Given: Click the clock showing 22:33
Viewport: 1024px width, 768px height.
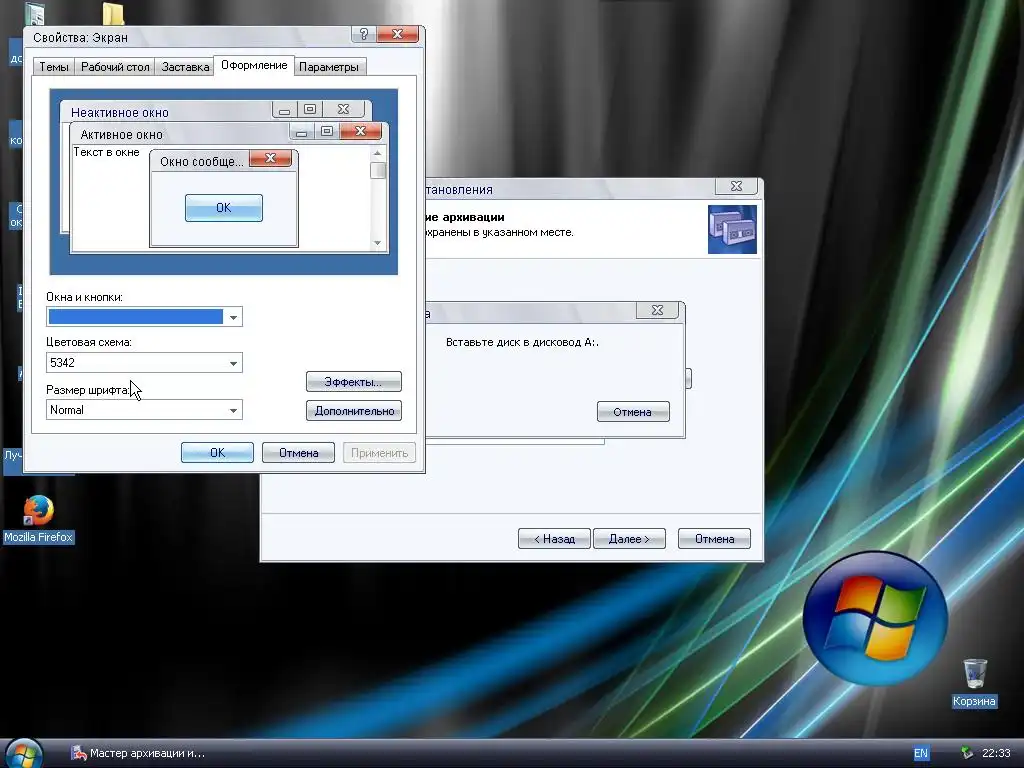Looking at the screenshot, I should [x=997, y=753].
